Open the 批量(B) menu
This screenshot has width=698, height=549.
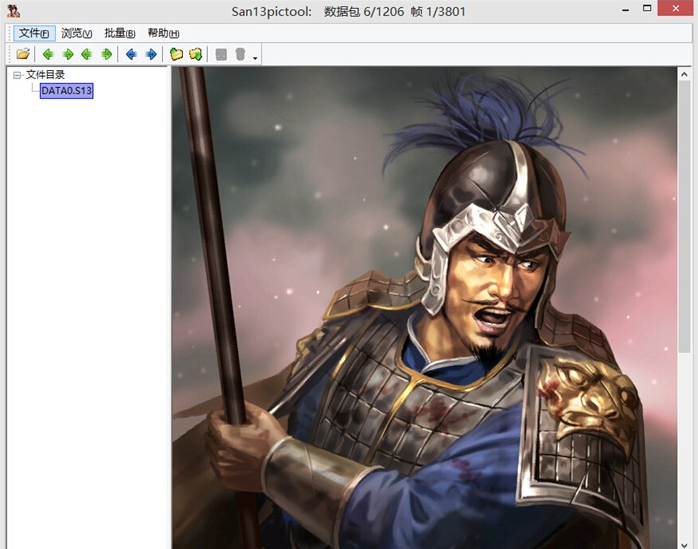[119, 33]
